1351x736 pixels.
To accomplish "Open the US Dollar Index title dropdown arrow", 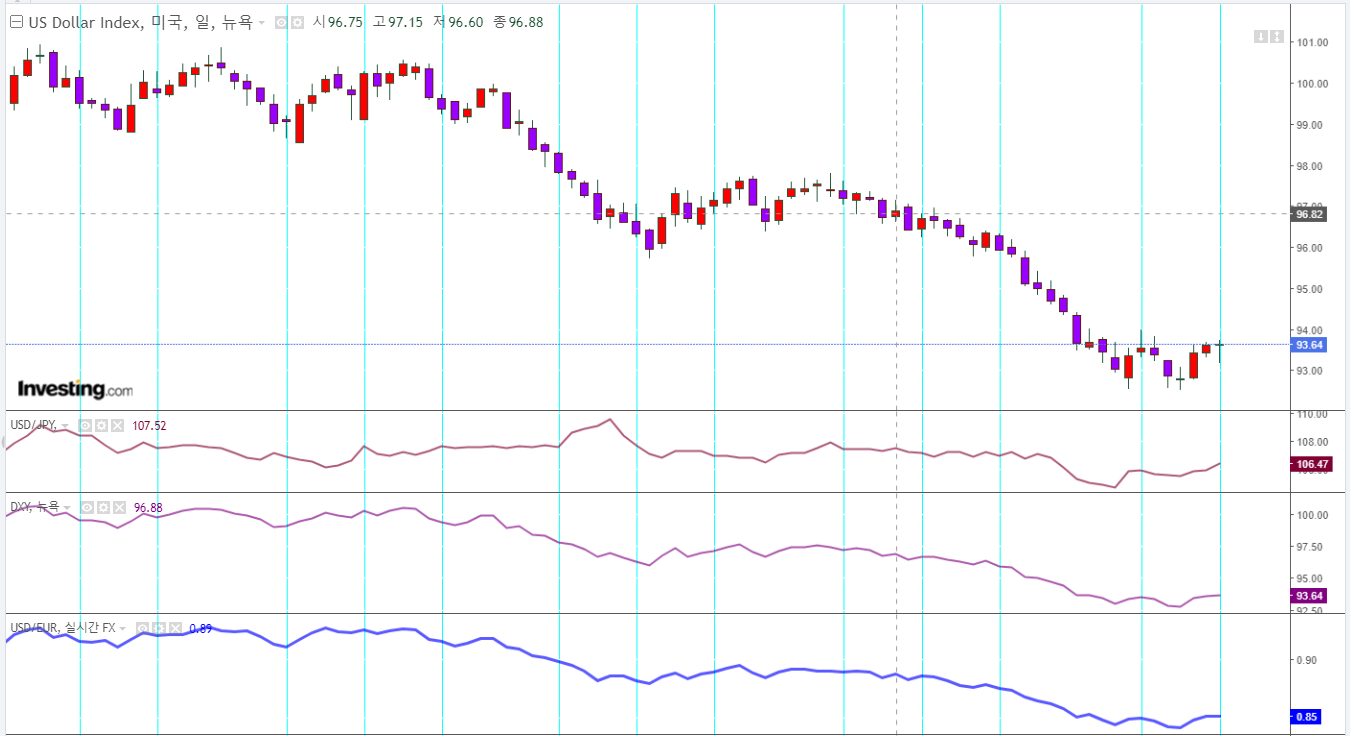I will click(x=262, y=23).
